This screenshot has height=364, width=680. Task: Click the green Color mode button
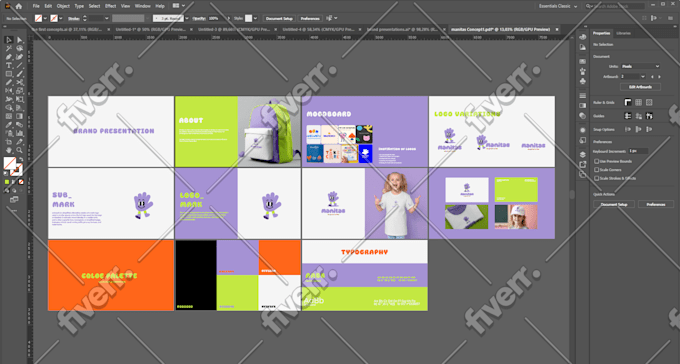[7, 182]
